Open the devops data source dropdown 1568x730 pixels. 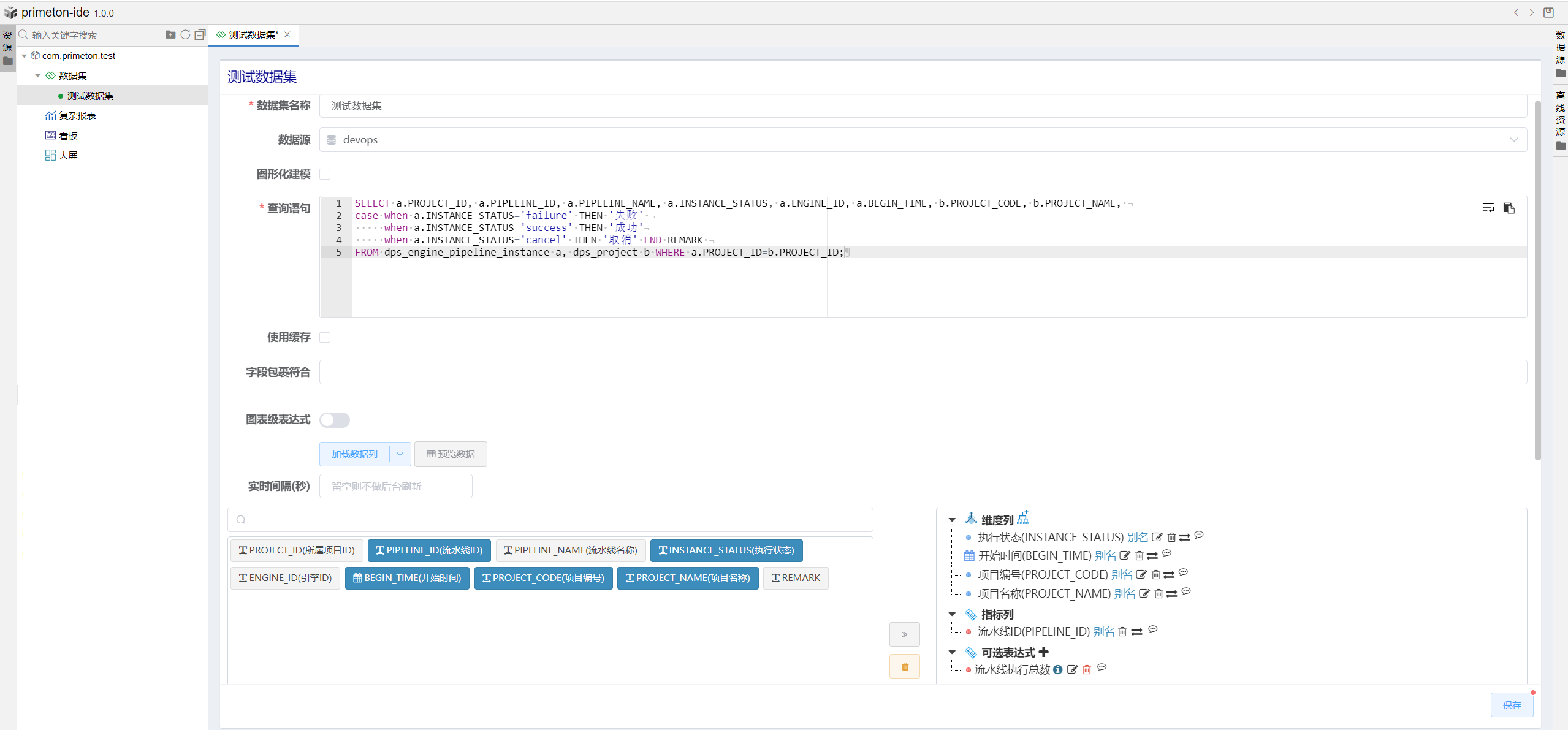923,140
